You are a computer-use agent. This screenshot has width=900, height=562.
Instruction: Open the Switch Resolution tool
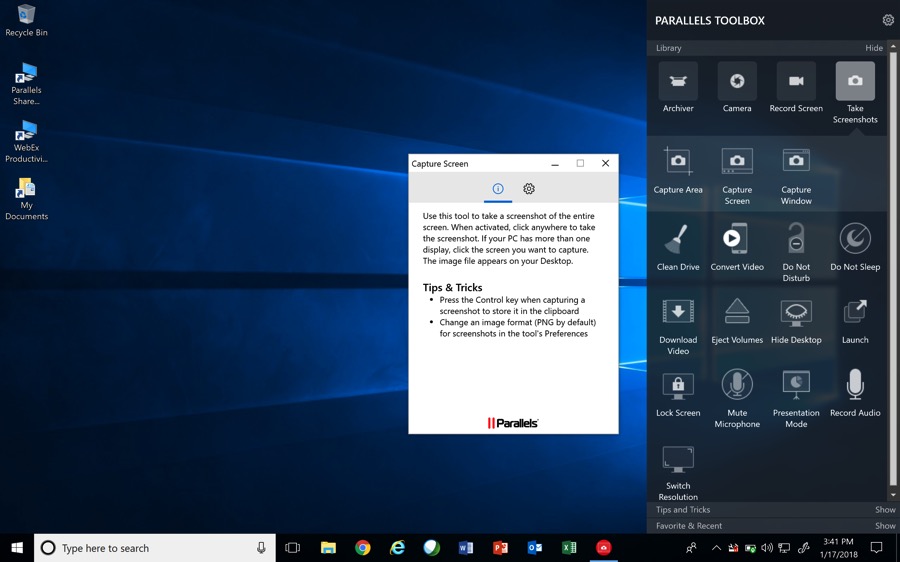tap(678, 473)
